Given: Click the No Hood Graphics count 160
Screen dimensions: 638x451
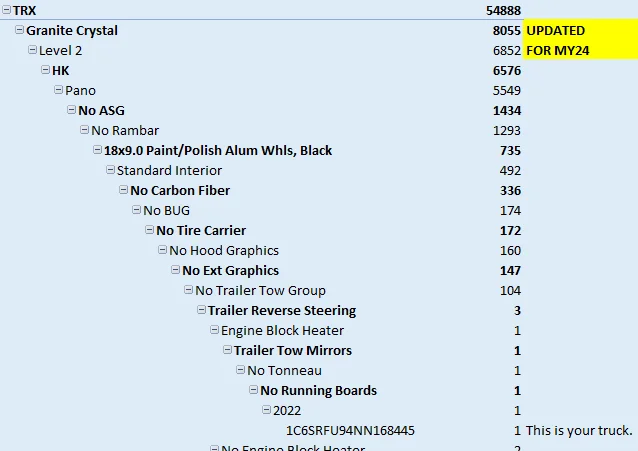Looking at the screenshot, I should click(510, 250).
